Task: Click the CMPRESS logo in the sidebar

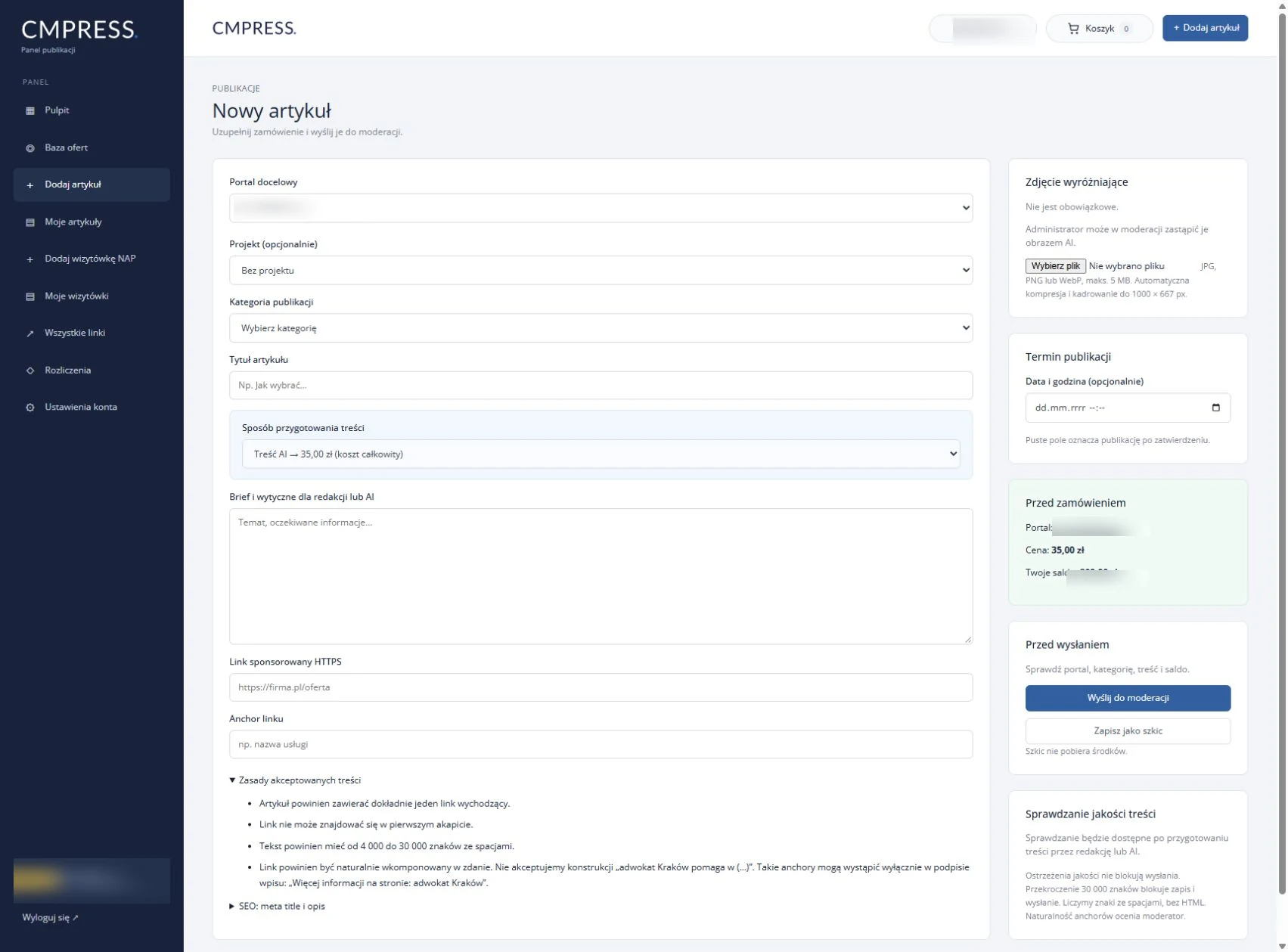Action: click(79, 30)
